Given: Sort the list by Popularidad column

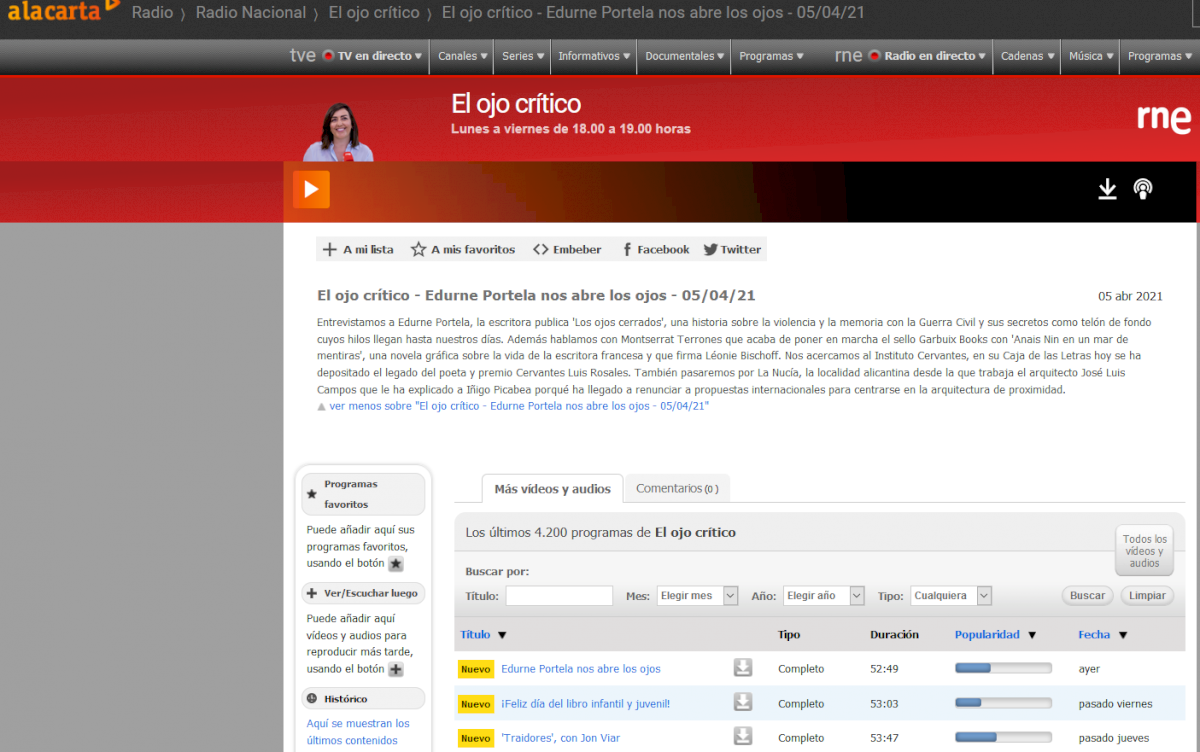Looking at the screenshot, I should click(x=987, y=634).
